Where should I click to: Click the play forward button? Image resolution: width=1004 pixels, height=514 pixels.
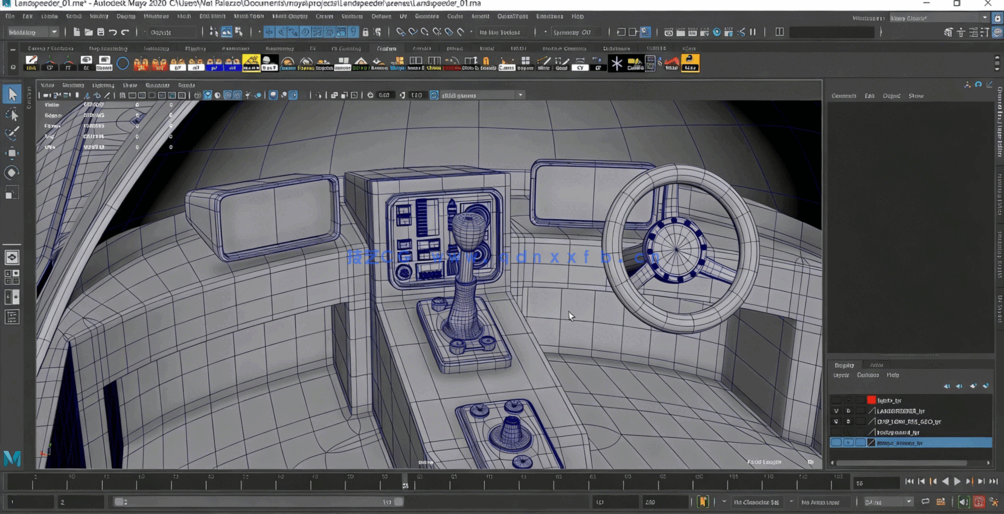pyautogui.click(x=957, y=482)
